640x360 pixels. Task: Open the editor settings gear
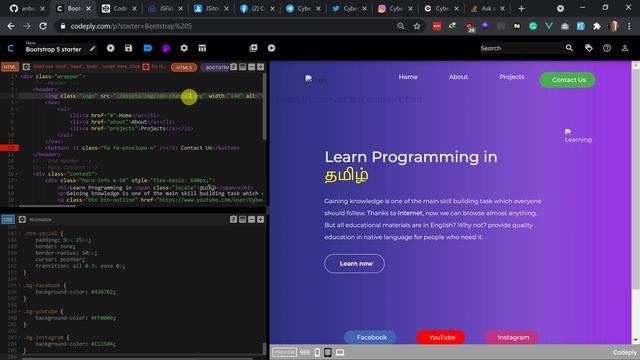184,48
